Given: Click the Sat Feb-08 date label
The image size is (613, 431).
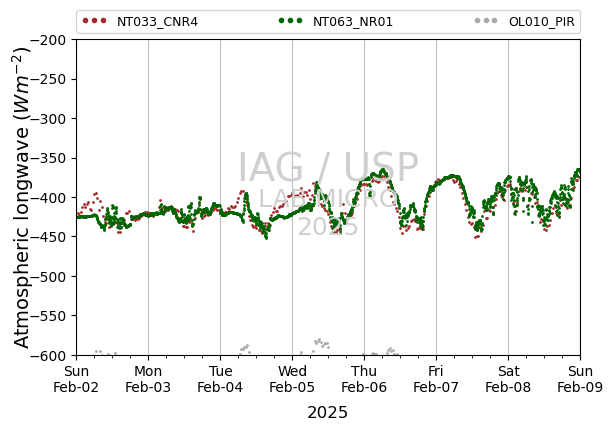Looking at the screenshot, I should point(508,379).
